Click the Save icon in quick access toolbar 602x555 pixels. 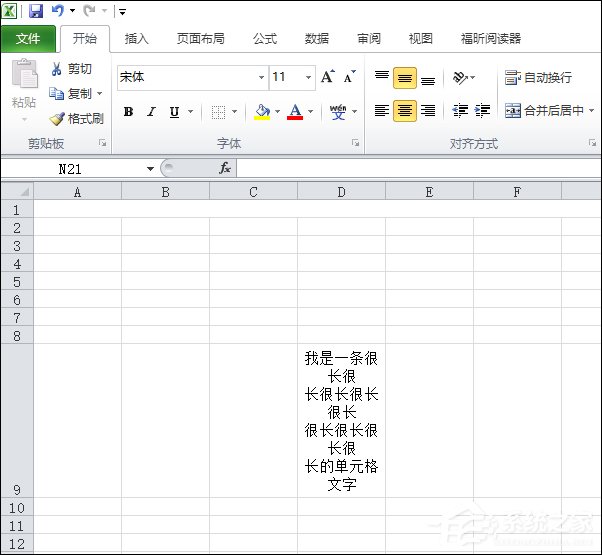36,11
